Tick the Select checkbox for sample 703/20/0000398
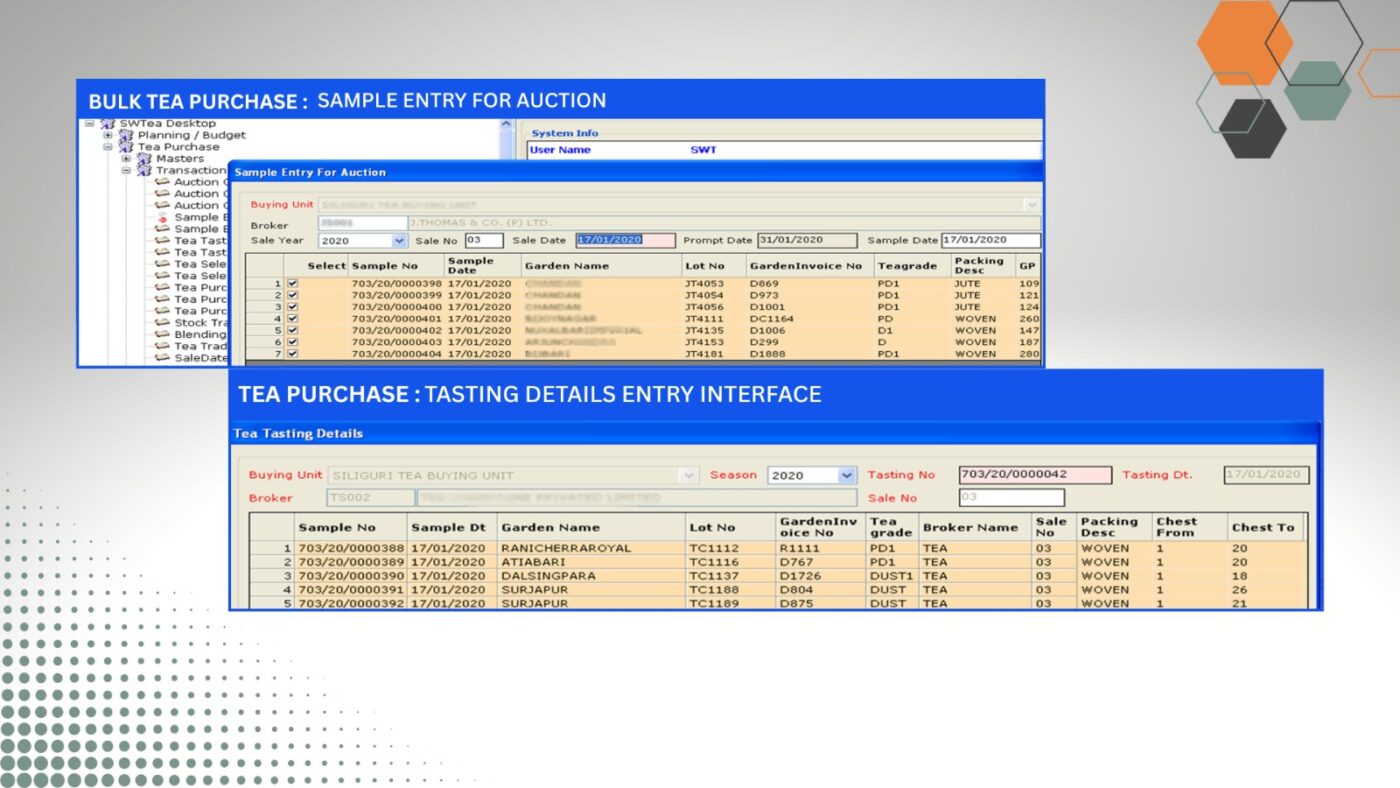Viewport: 1400px width, 788px height. pos(292,283)
